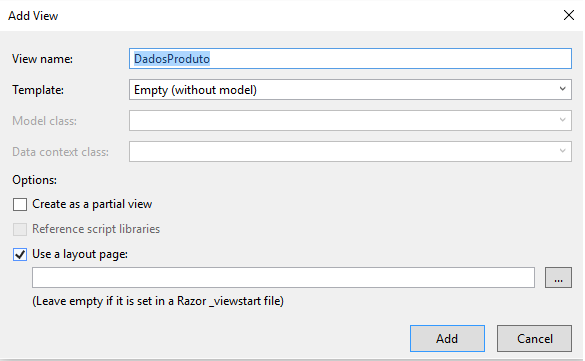
Task: Browse for layout page with ellipsis button
Action: (x=558, y=277)
